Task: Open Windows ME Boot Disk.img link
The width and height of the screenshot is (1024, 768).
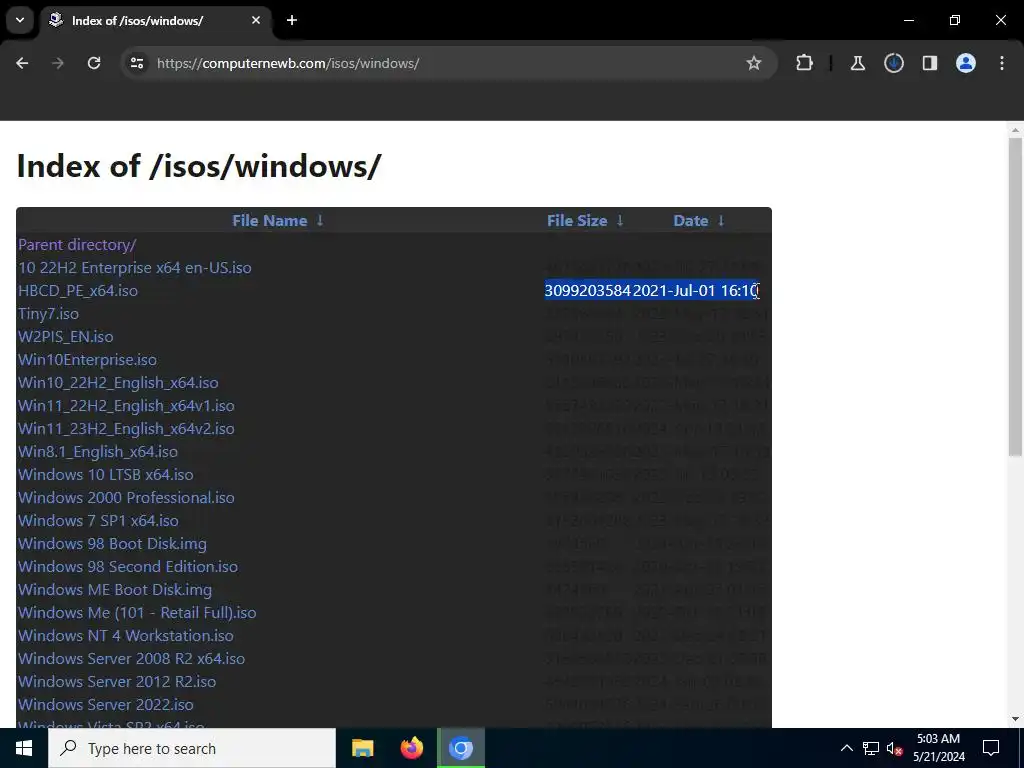Action: click(x=115, y=590)
